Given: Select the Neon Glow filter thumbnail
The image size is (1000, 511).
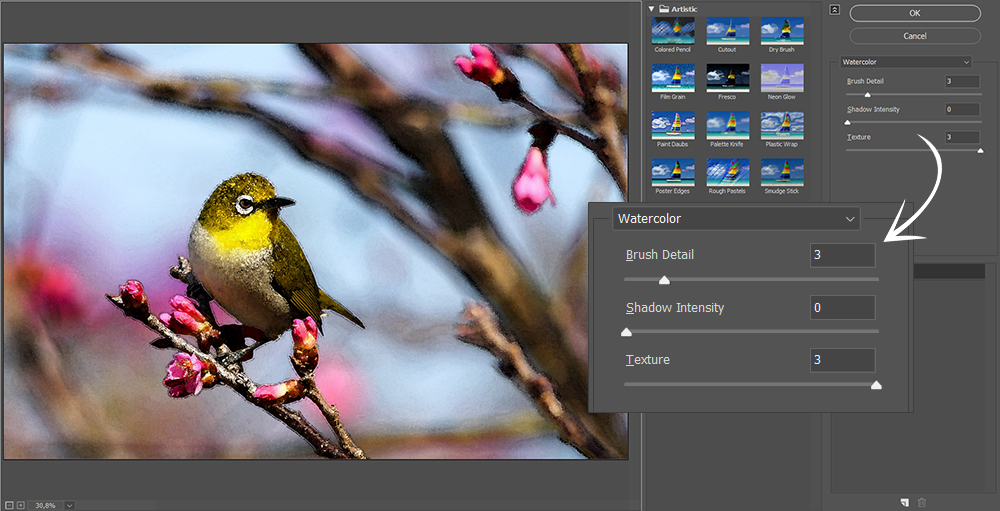Looking at the screenshot, I should (x=782, y=78).
